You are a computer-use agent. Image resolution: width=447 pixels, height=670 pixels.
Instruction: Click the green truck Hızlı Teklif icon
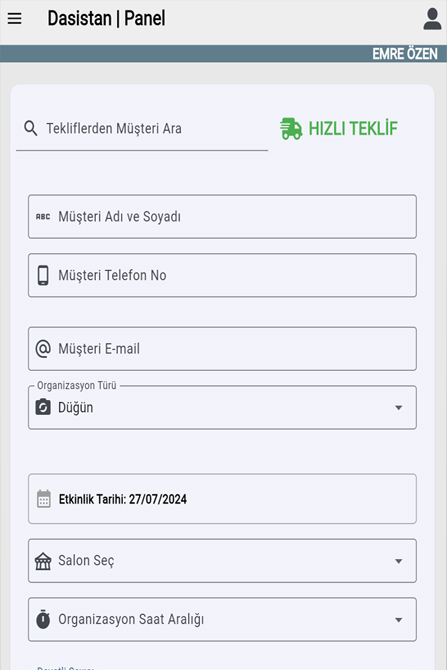coord(291,129)
